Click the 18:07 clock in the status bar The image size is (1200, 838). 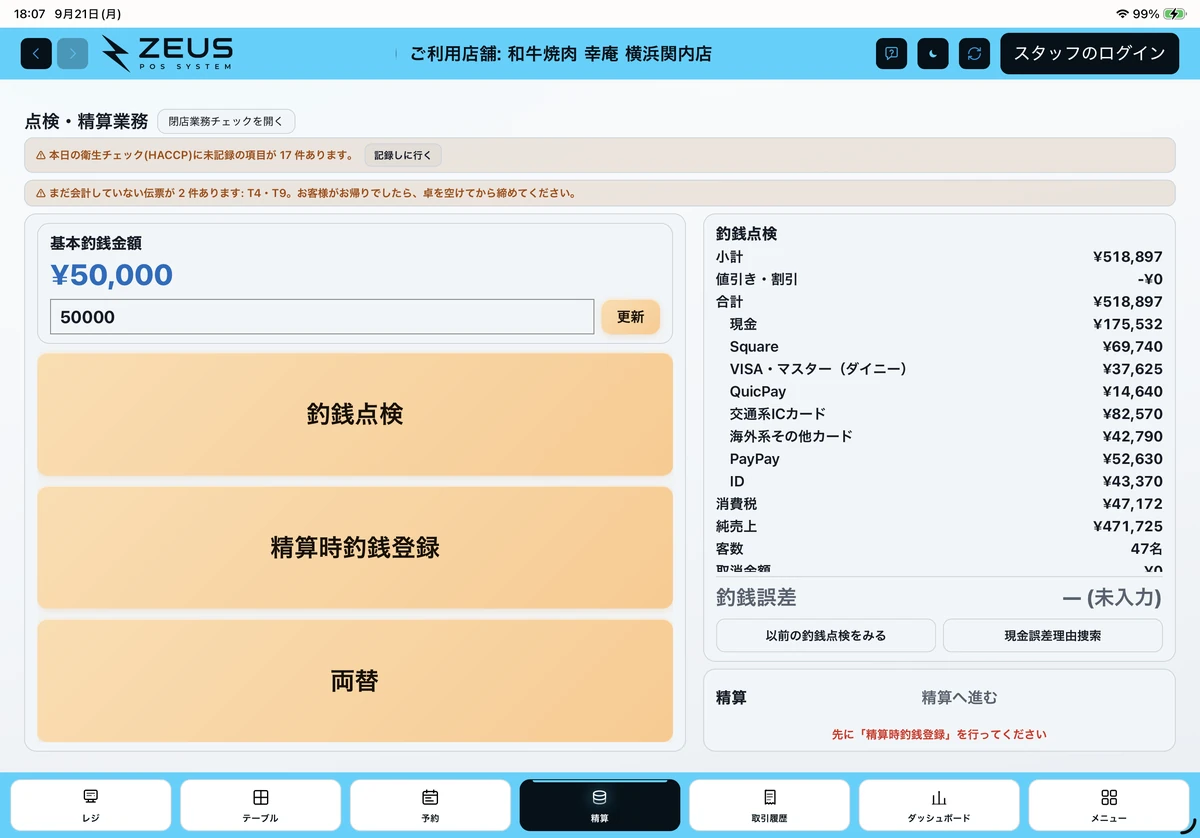30,14
